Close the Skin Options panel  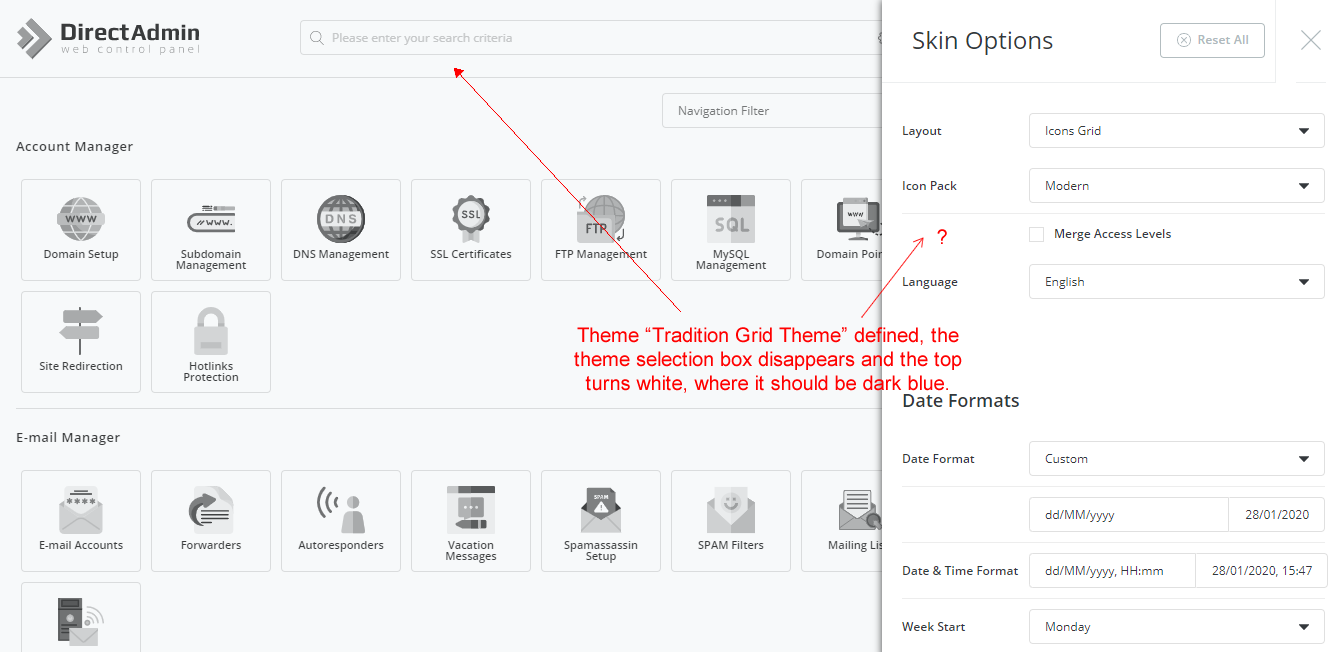pos(1310,40)
